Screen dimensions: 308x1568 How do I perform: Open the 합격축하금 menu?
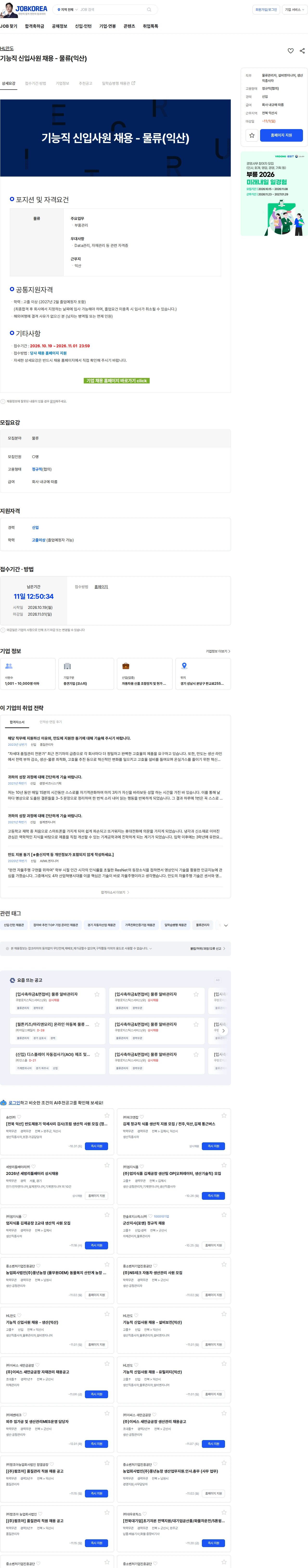pos(34,26)
